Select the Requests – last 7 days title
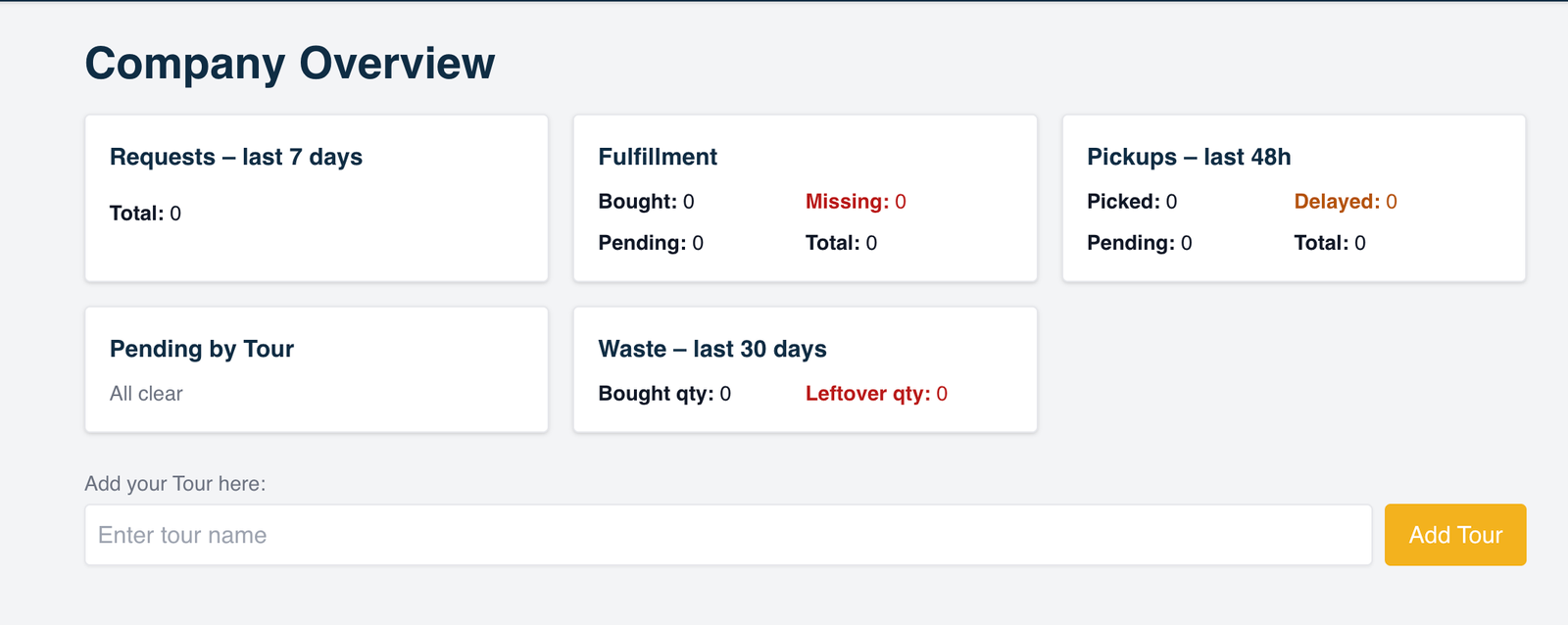The width and height of the screenshot is (1568, 625). [236, 158]
